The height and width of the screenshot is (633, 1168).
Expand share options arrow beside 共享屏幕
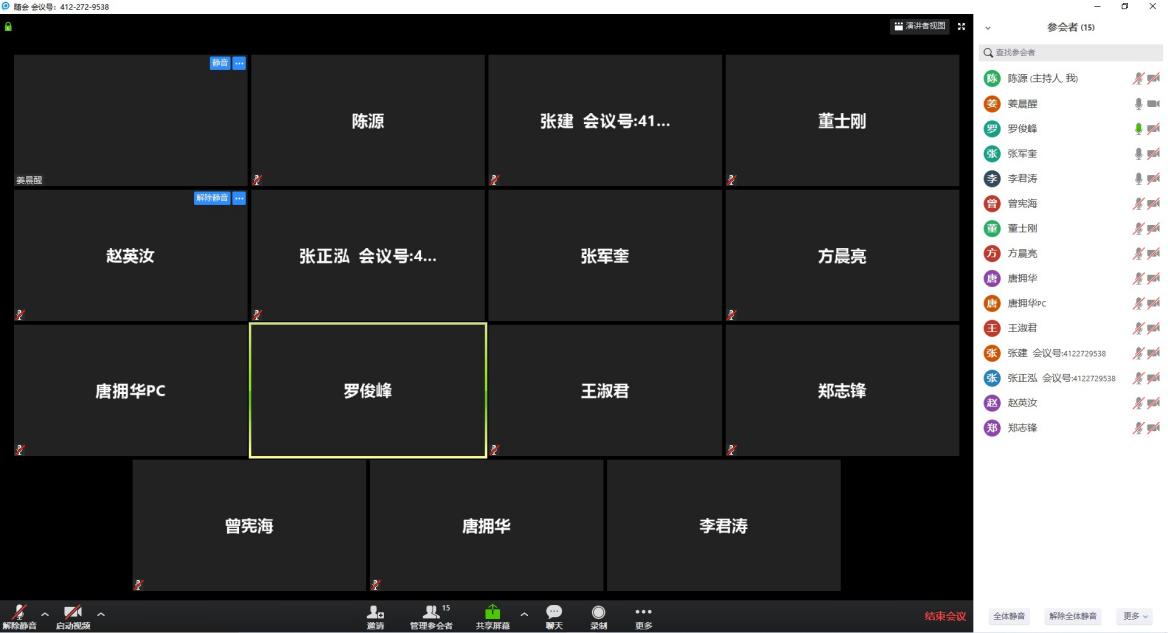click(x=524, y=612)
